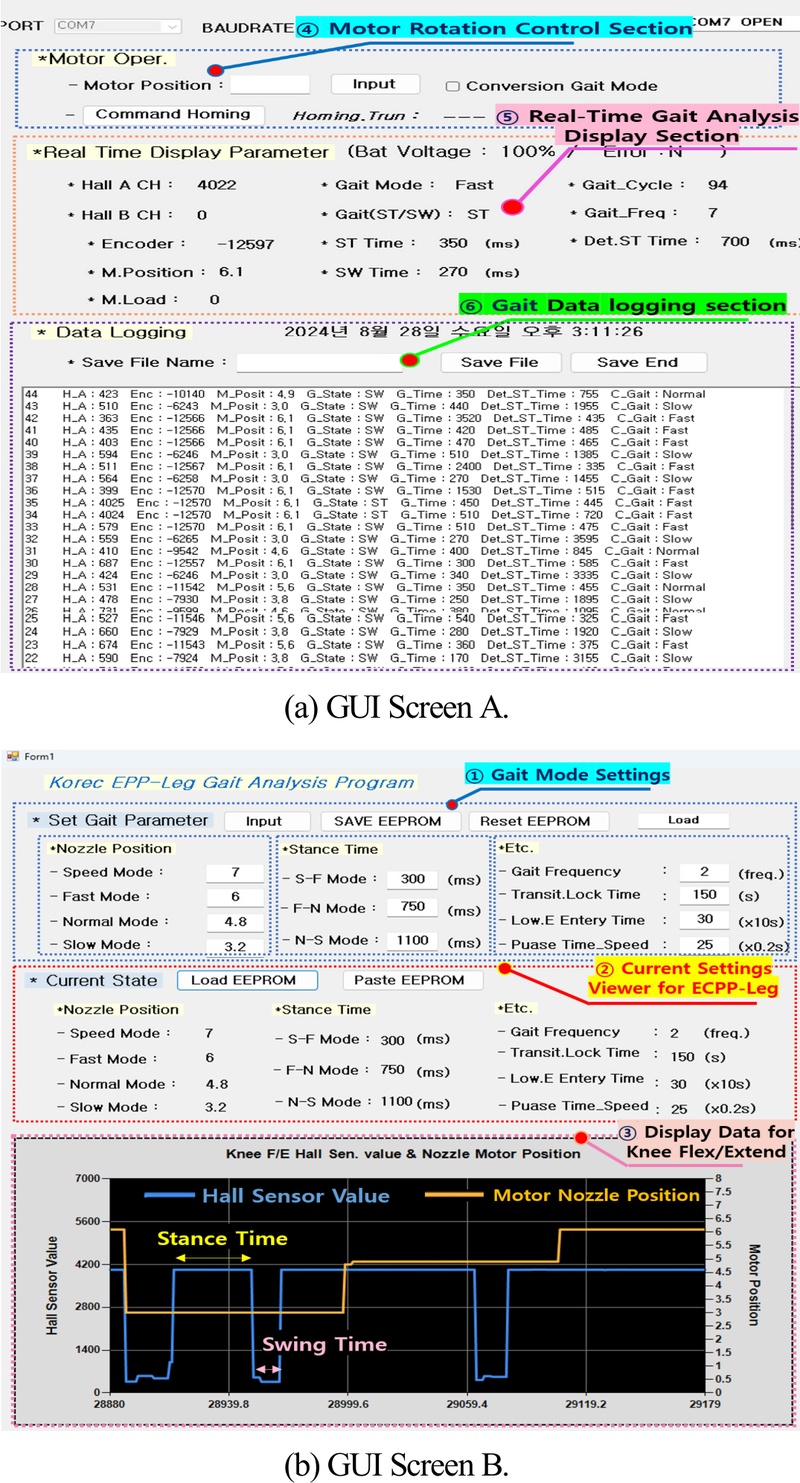800x1483 pixels.
Task: Click the Save End button
Action: pos(637,362)
